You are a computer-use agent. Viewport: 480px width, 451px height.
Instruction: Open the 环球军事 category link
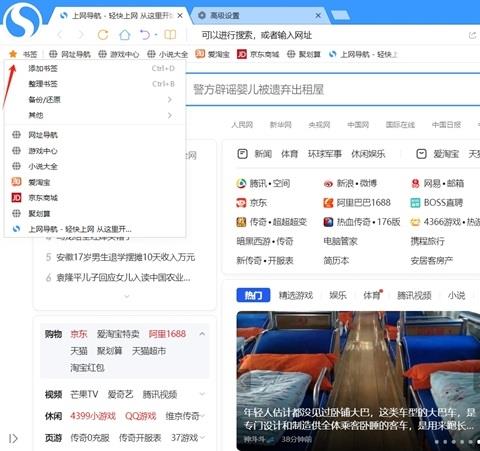point(325,154)
